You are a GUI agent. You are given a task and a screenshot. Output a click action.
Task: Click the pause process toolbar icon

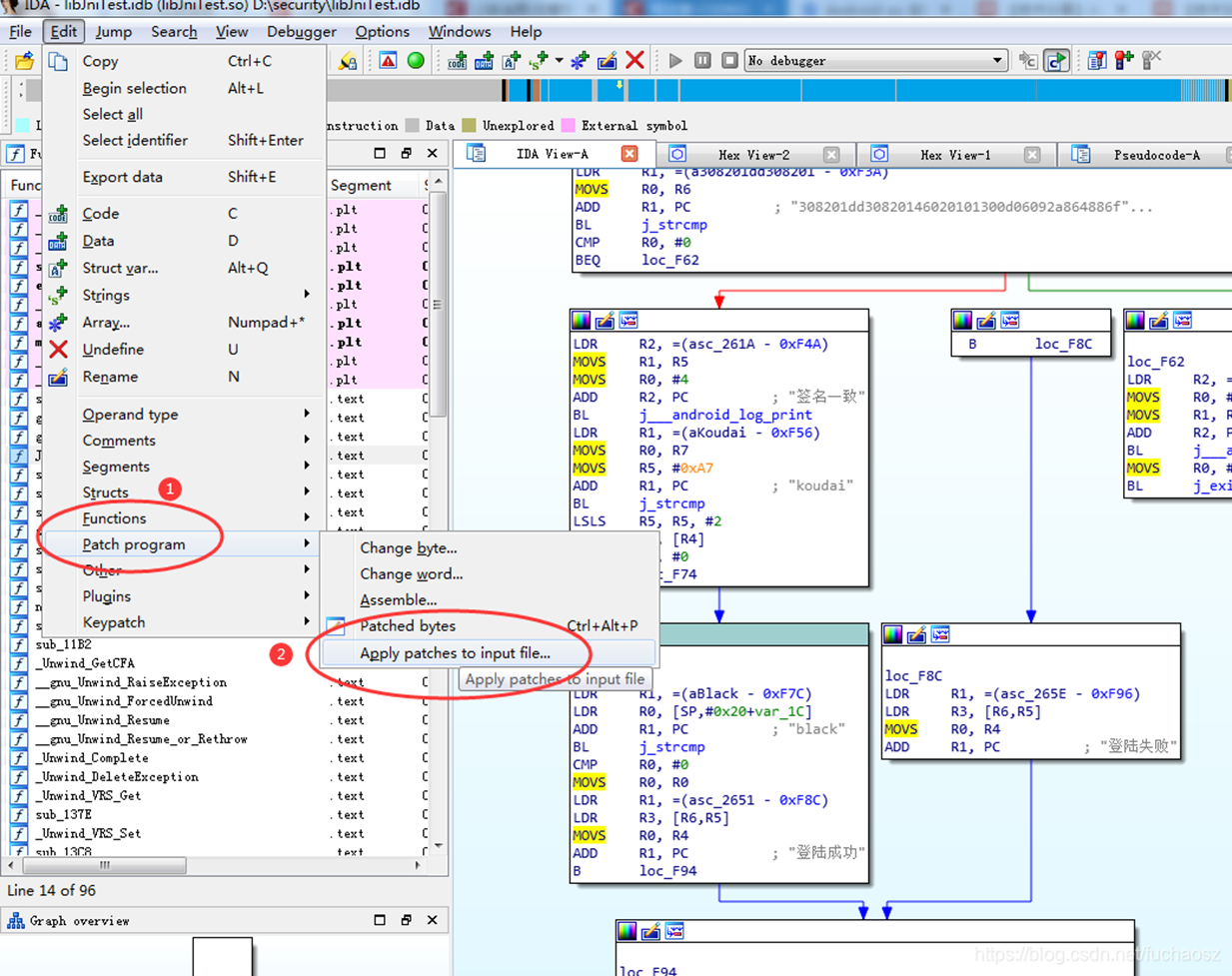[702, 61]
